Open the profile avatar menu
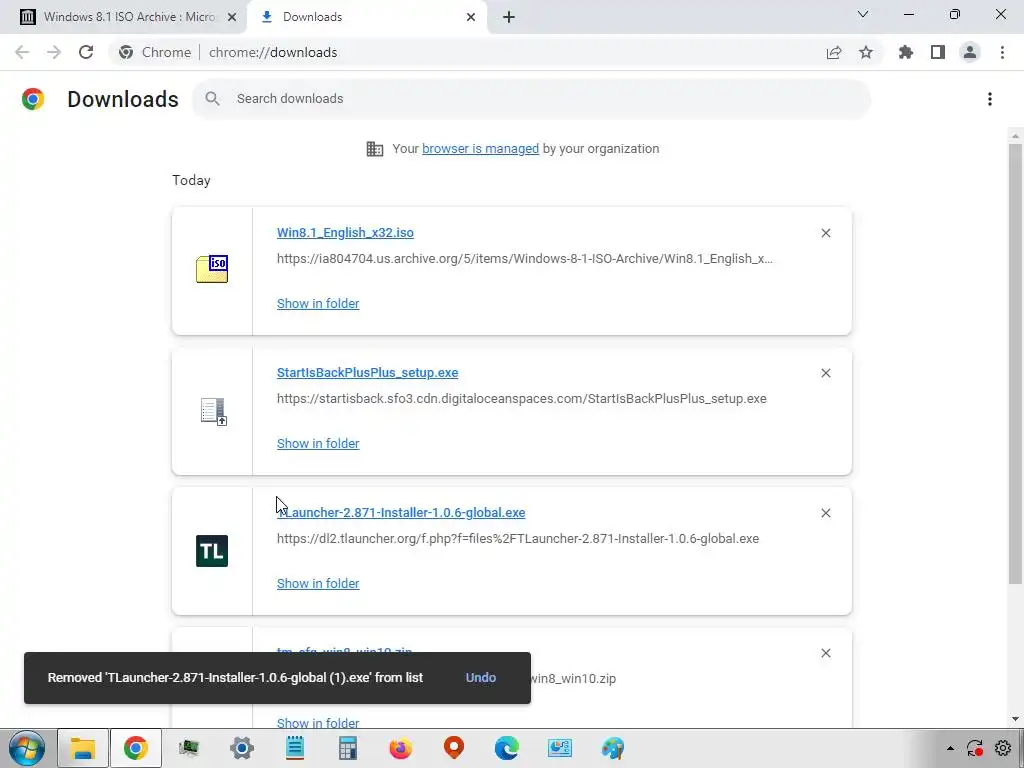Screen dimensions: 1024x768 (x=970, y=52)
